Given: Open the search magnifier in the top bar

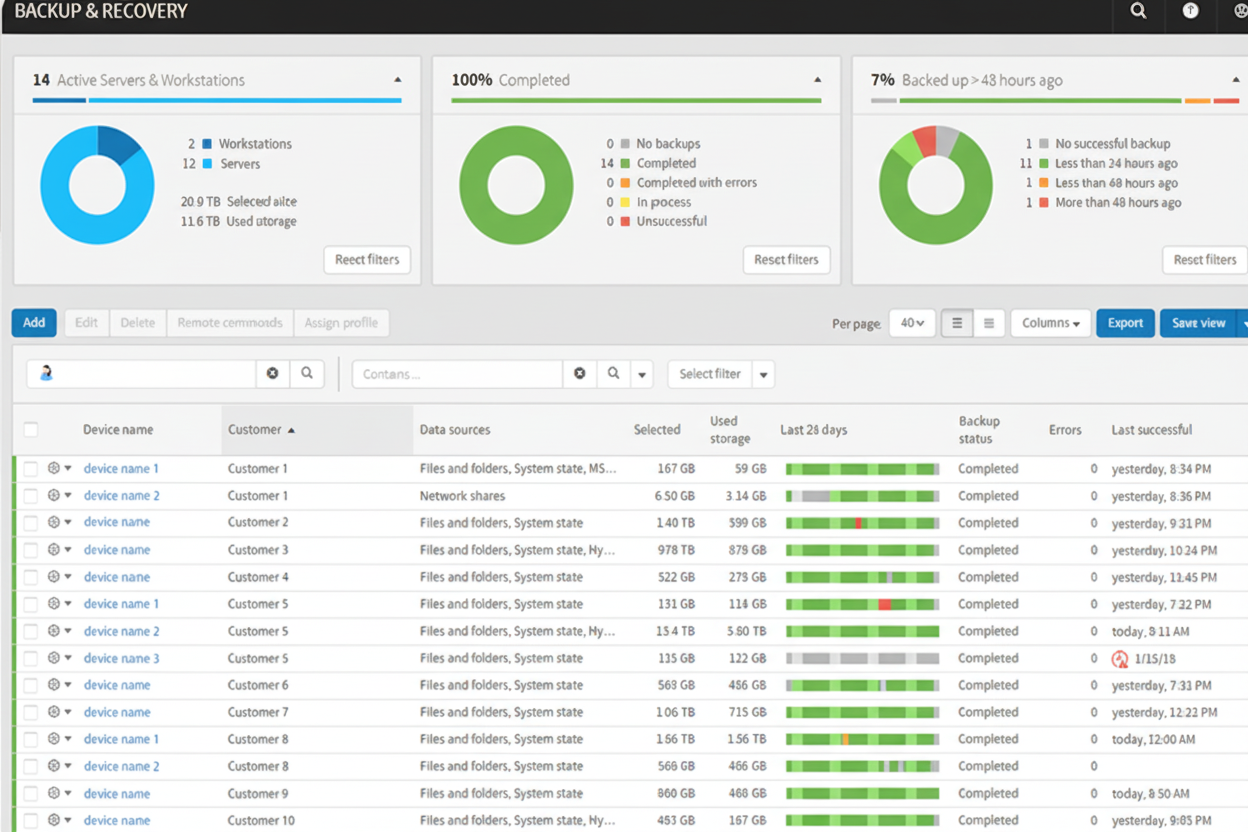Looking at the screenshot, I should tap(1138, 11).
